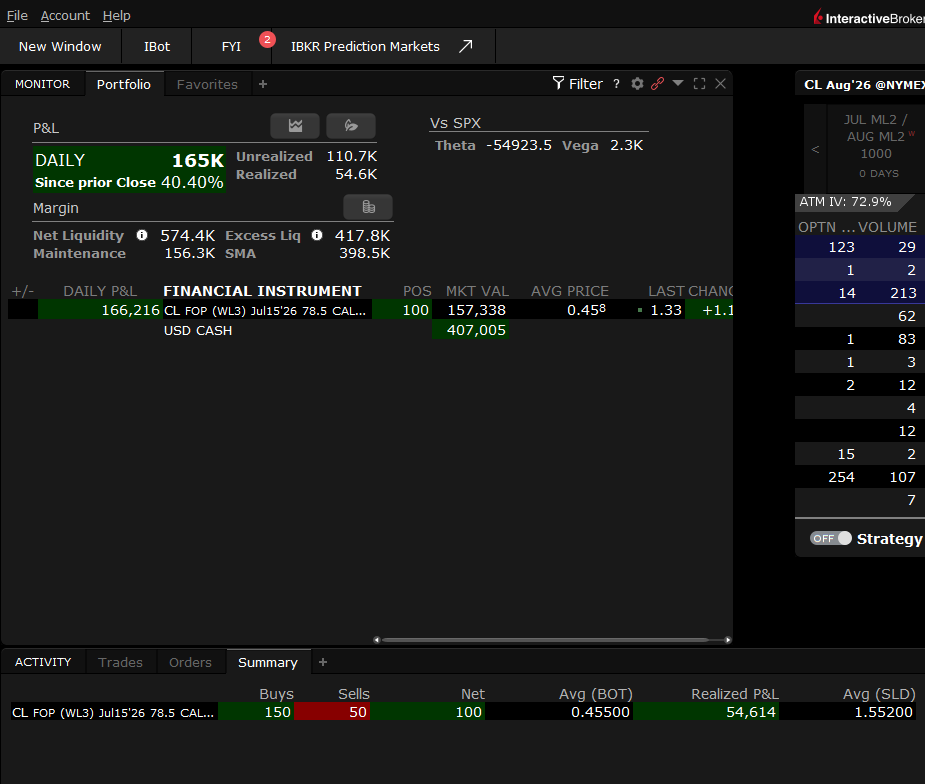
Task: Click the 157,338 market value cell
Action: [x=471, y=310]
